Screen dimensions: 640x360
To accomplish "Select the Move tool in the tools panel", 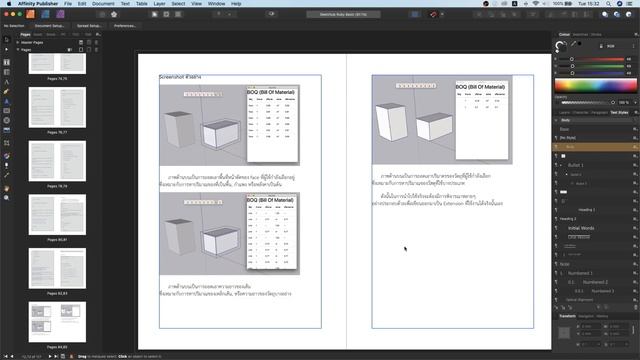I will [x=6, y=40].
